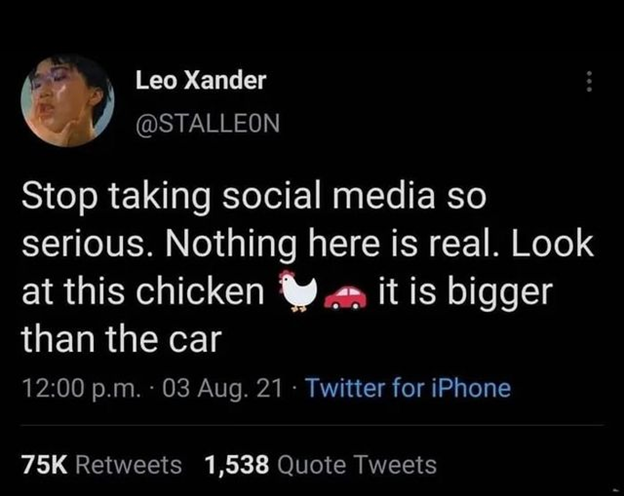Open the Twitter for iPhone source link
624x496 pixels.
408,387
